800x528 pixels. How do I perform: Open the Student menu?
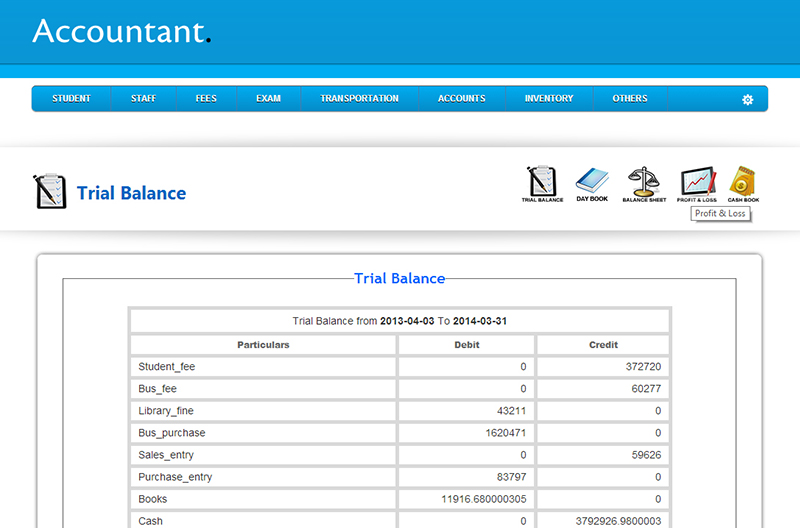pos(71,99)
